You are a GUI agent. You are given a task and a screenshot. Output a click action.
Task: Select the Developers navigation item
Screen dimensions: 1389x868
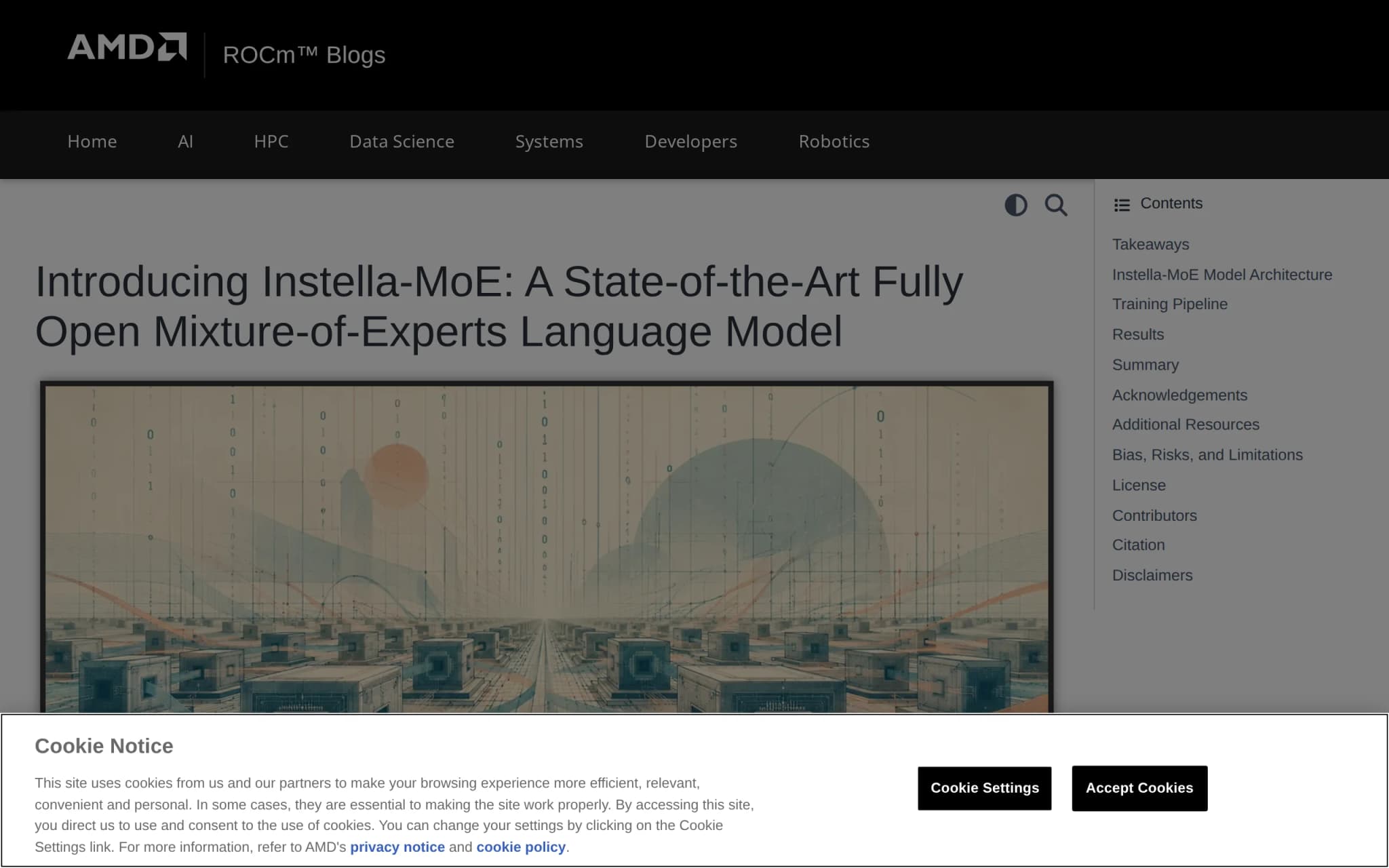coord(690,141)
